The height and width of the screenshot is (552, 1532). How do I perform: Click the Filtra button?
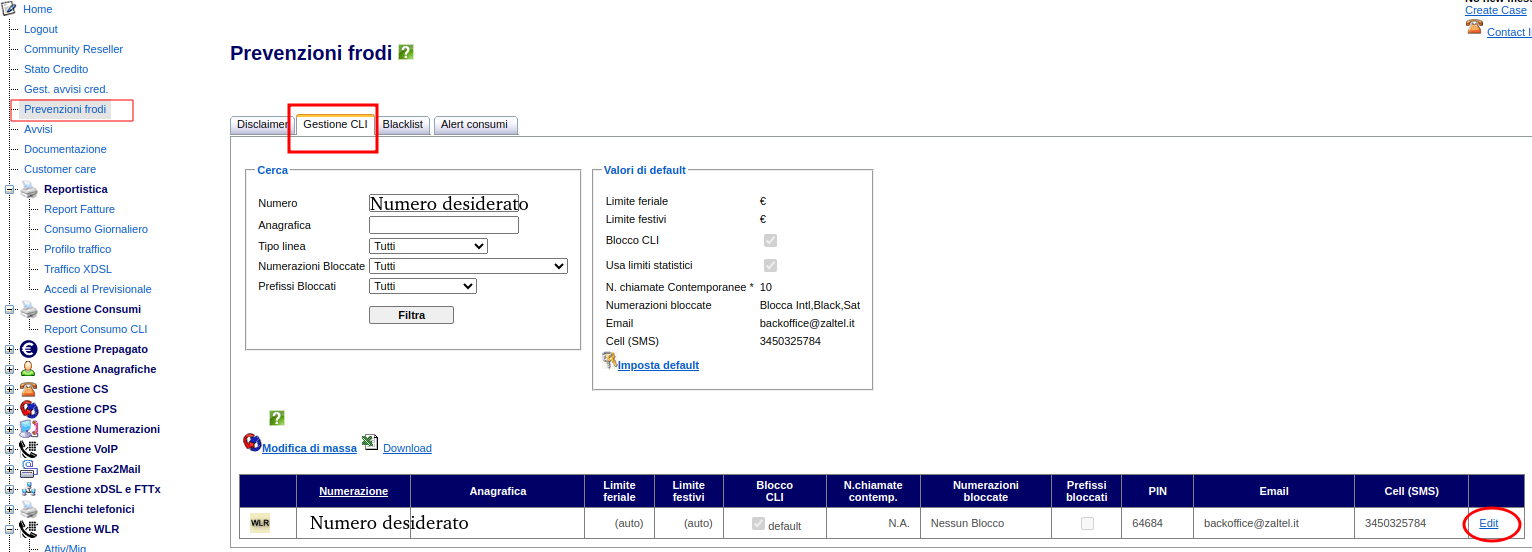(x=411, y=315)
